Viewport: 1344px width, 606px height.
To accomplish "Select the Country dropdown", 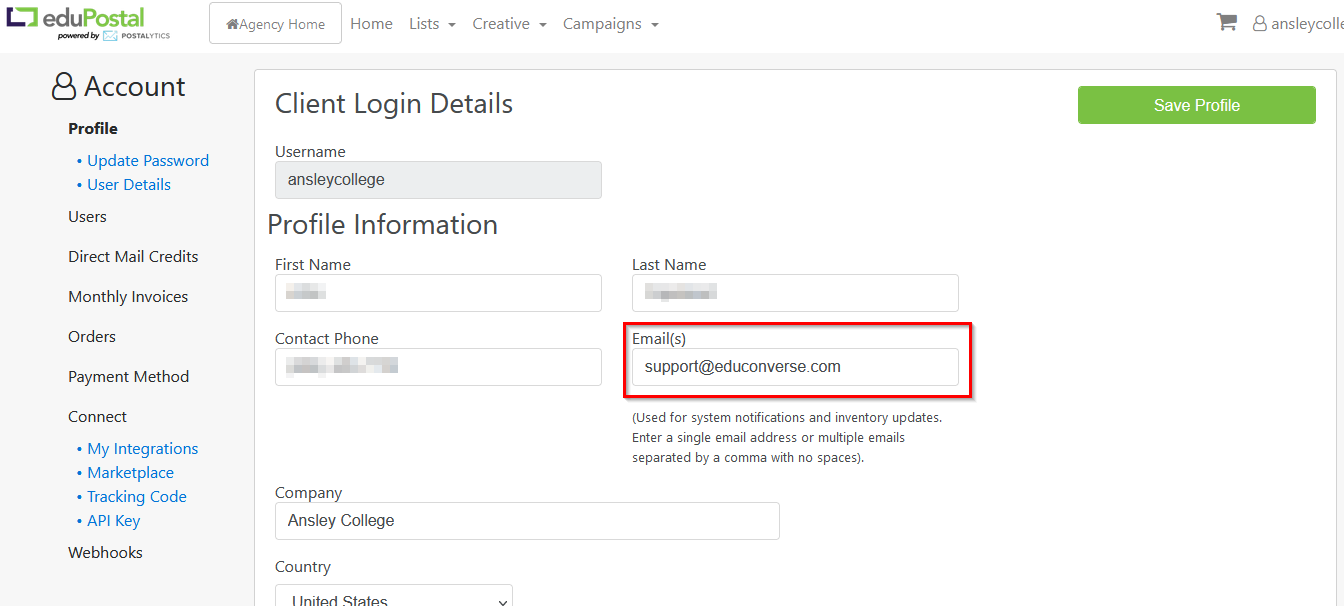I will [394, 596].
